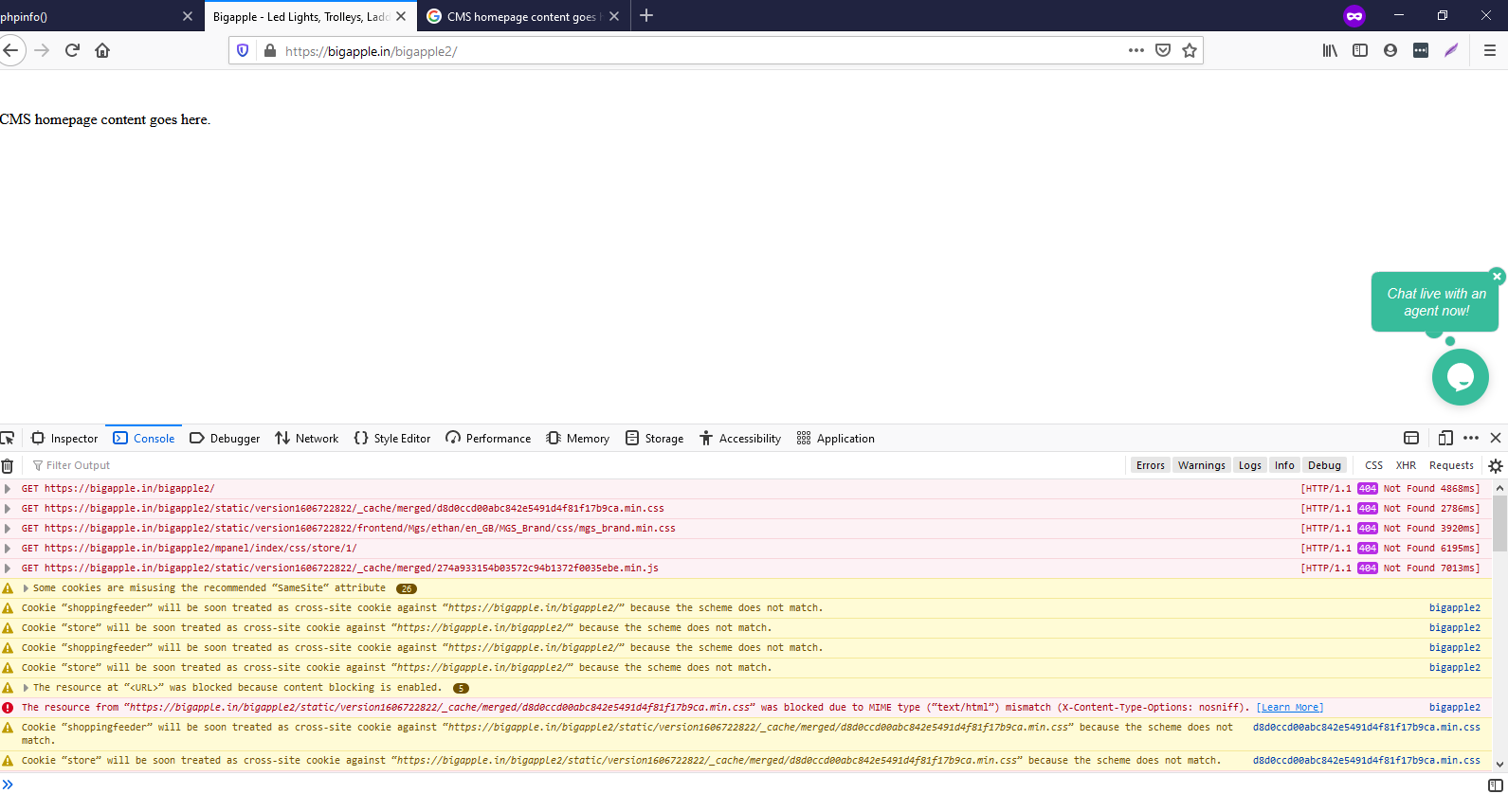Switch to the Network tab
The height and width of the screenshot is (812, 1508).
(306, 438)
